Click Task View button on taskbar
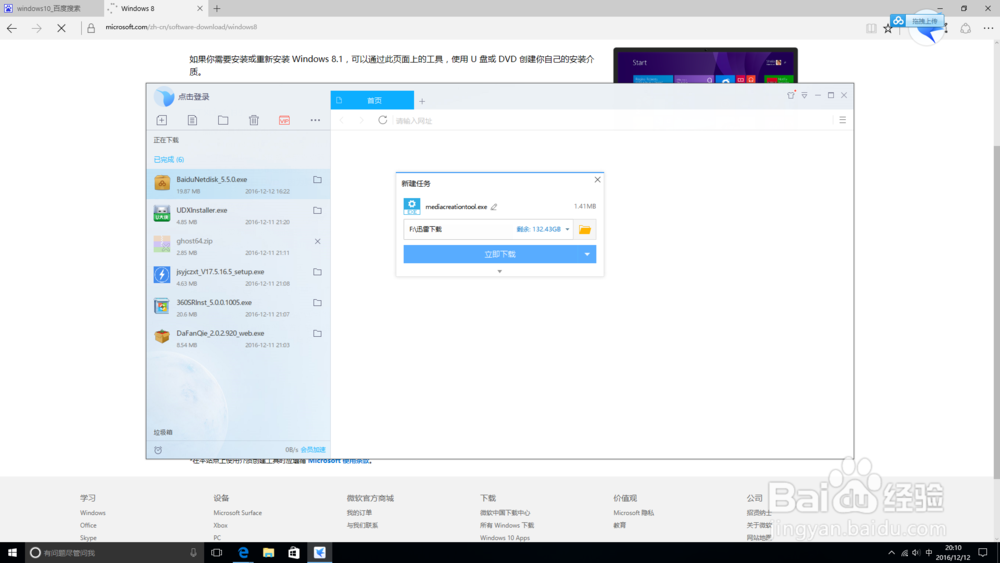The width and height of the screenshot is (1000, 563). pyautogui.click(x=217, y=552)
